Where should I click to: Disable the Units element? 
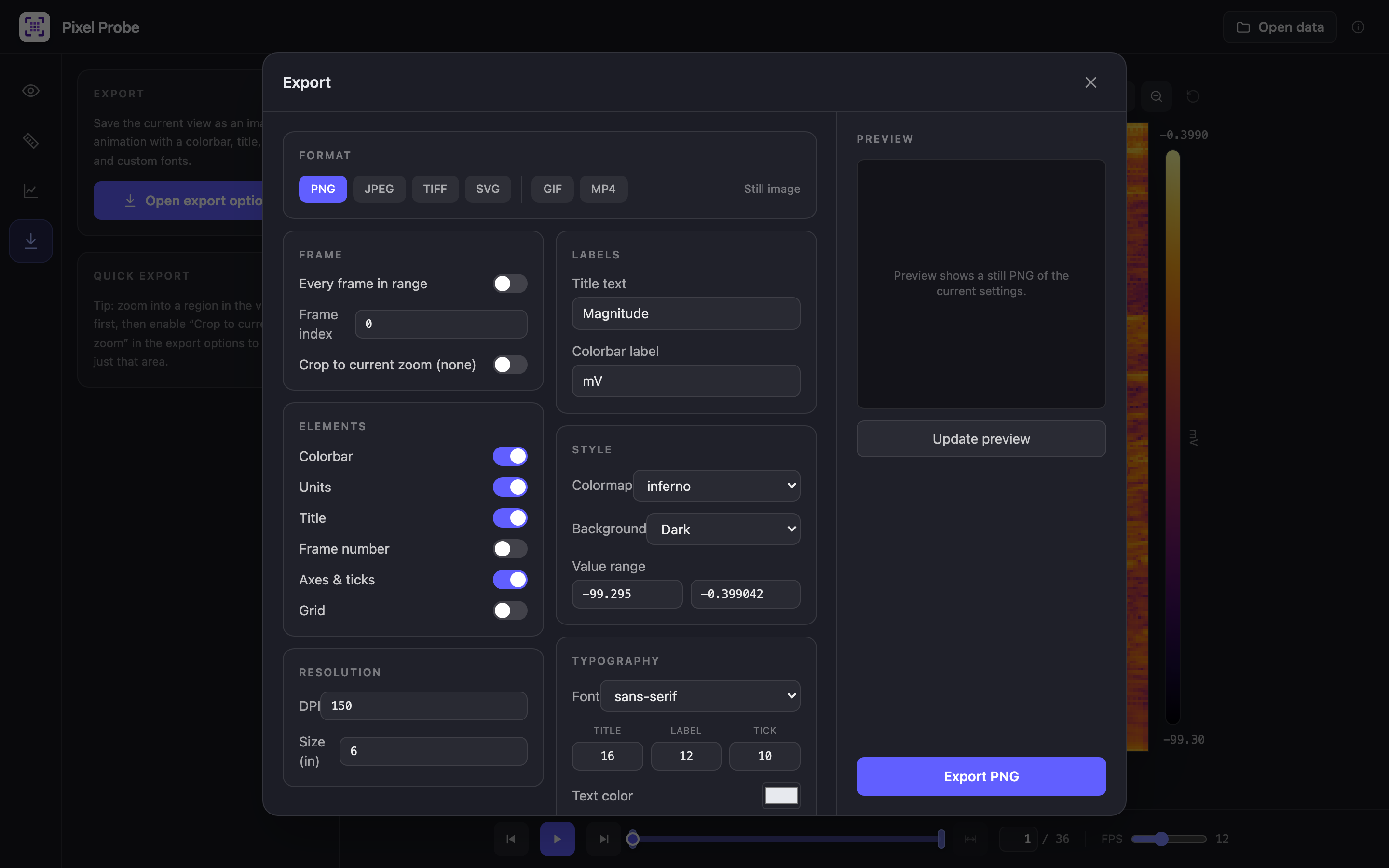510,487
